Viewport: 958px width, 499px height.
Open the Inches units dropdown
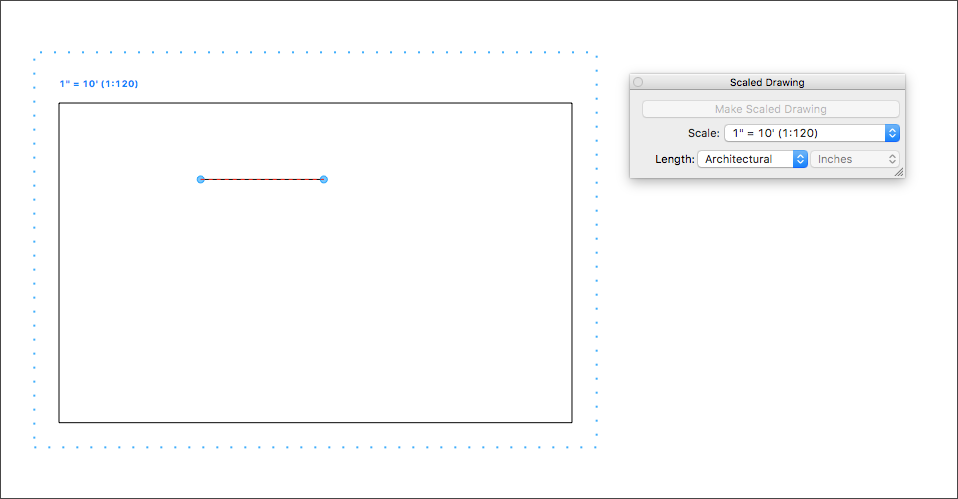pos(854,159)
